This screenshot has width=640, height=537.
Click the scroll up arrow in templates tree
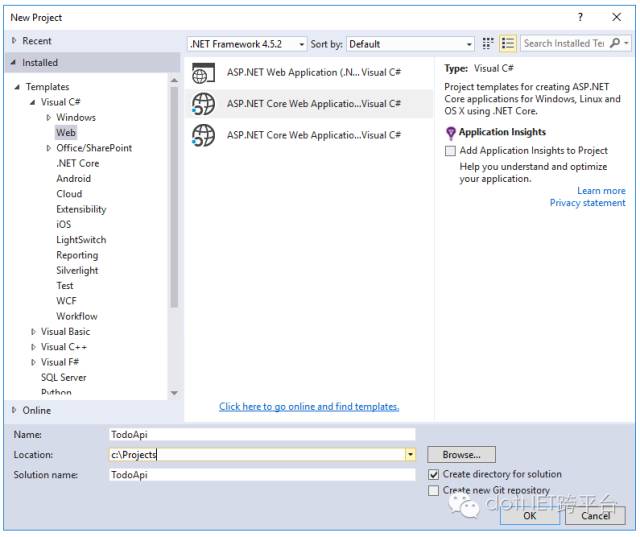(174, 80)
